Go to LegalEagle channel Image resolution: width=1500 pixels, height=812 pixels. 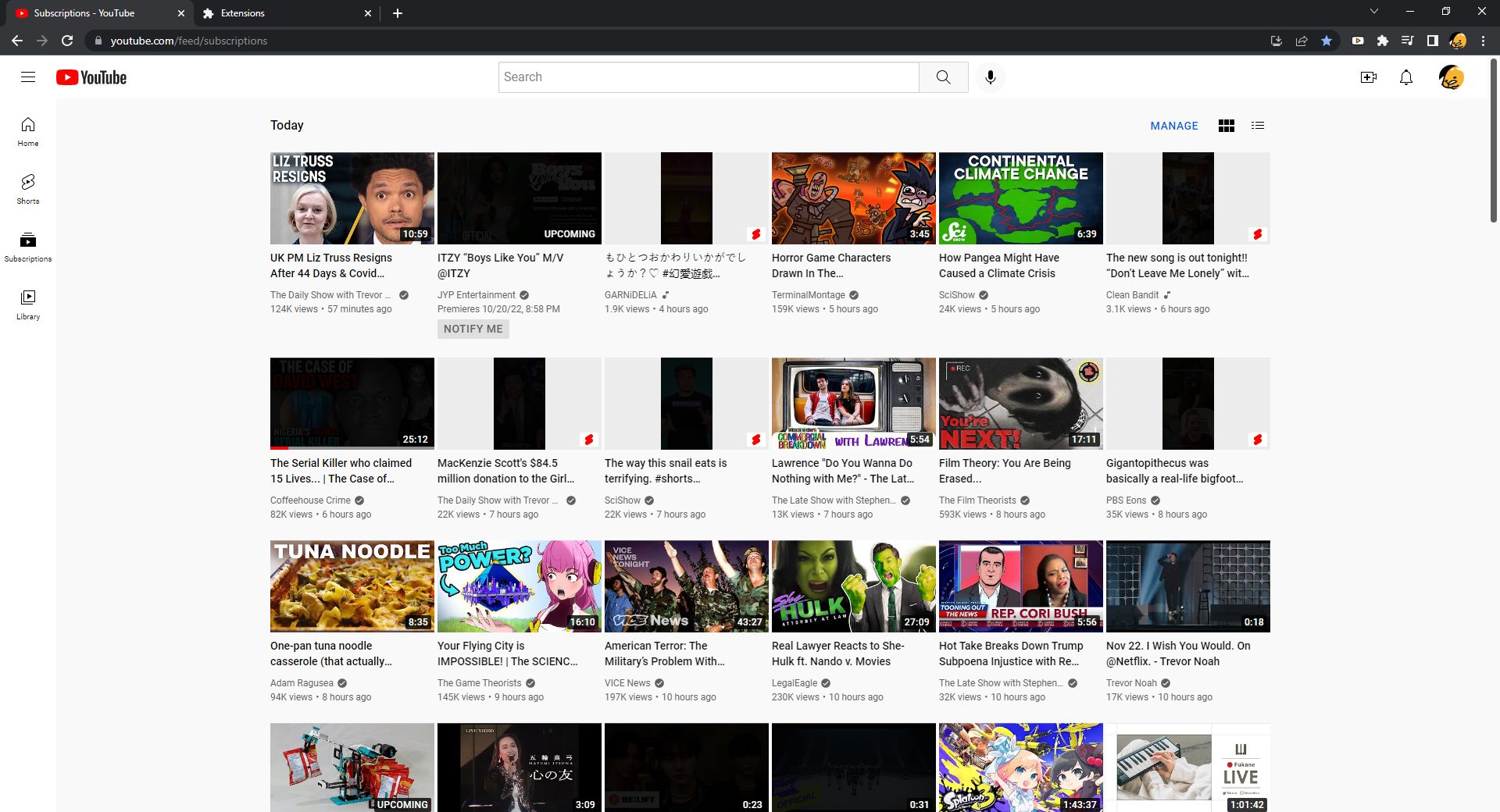(795, 683)
